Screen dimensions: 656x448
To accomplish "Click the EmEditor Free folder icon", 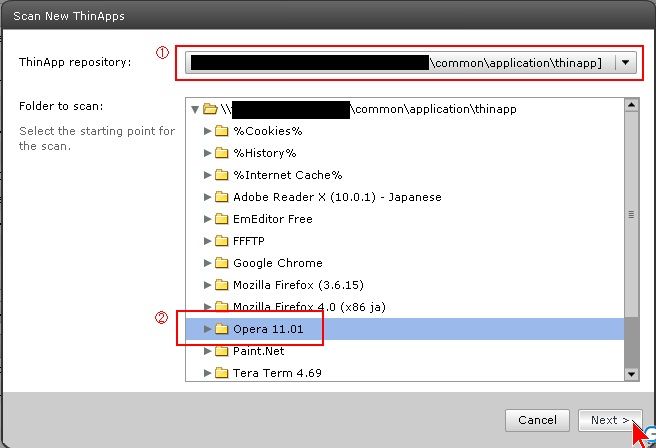I will click(221, 219).
